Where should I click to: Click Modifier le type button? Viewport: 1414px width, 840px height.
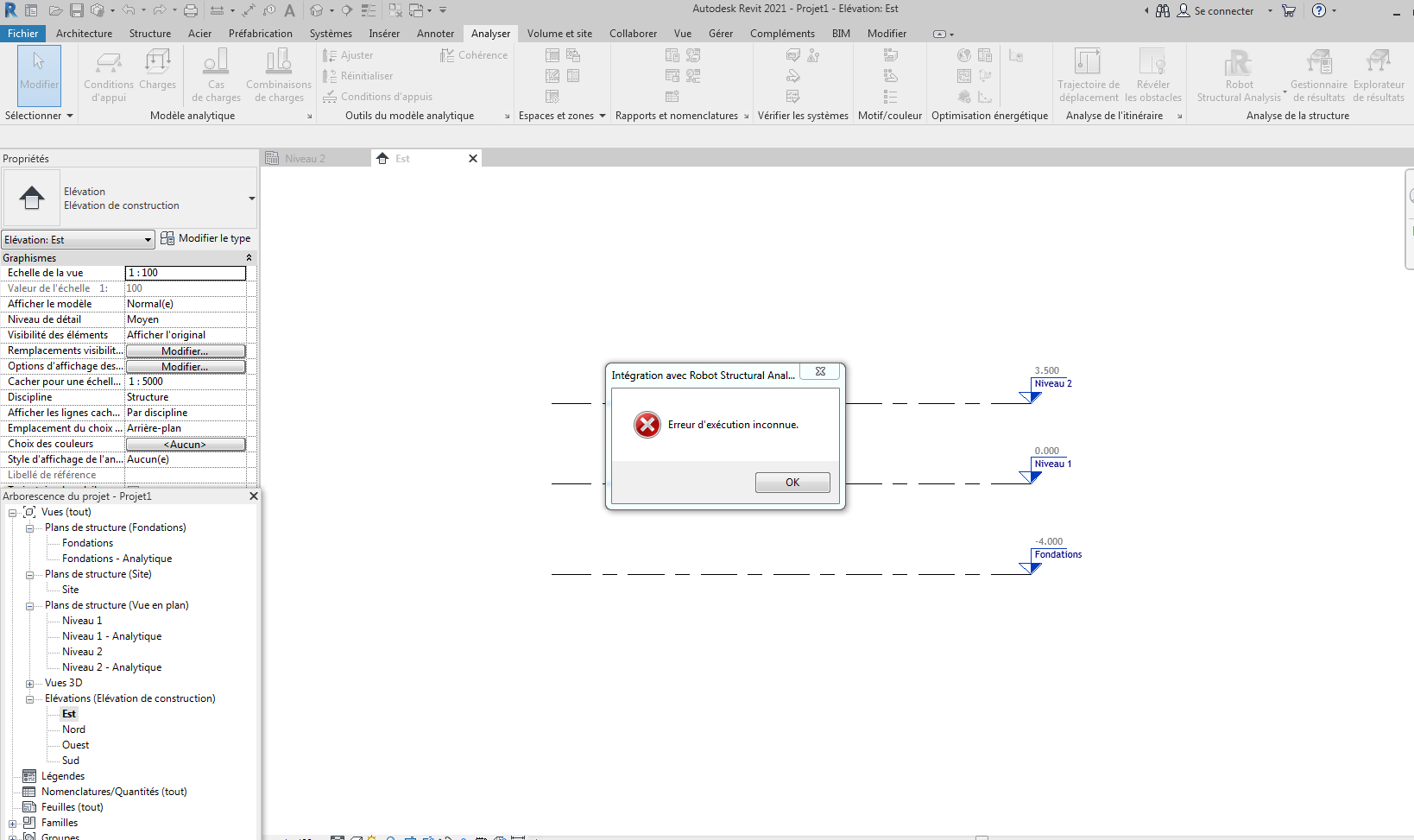click(x=205, y=238)
